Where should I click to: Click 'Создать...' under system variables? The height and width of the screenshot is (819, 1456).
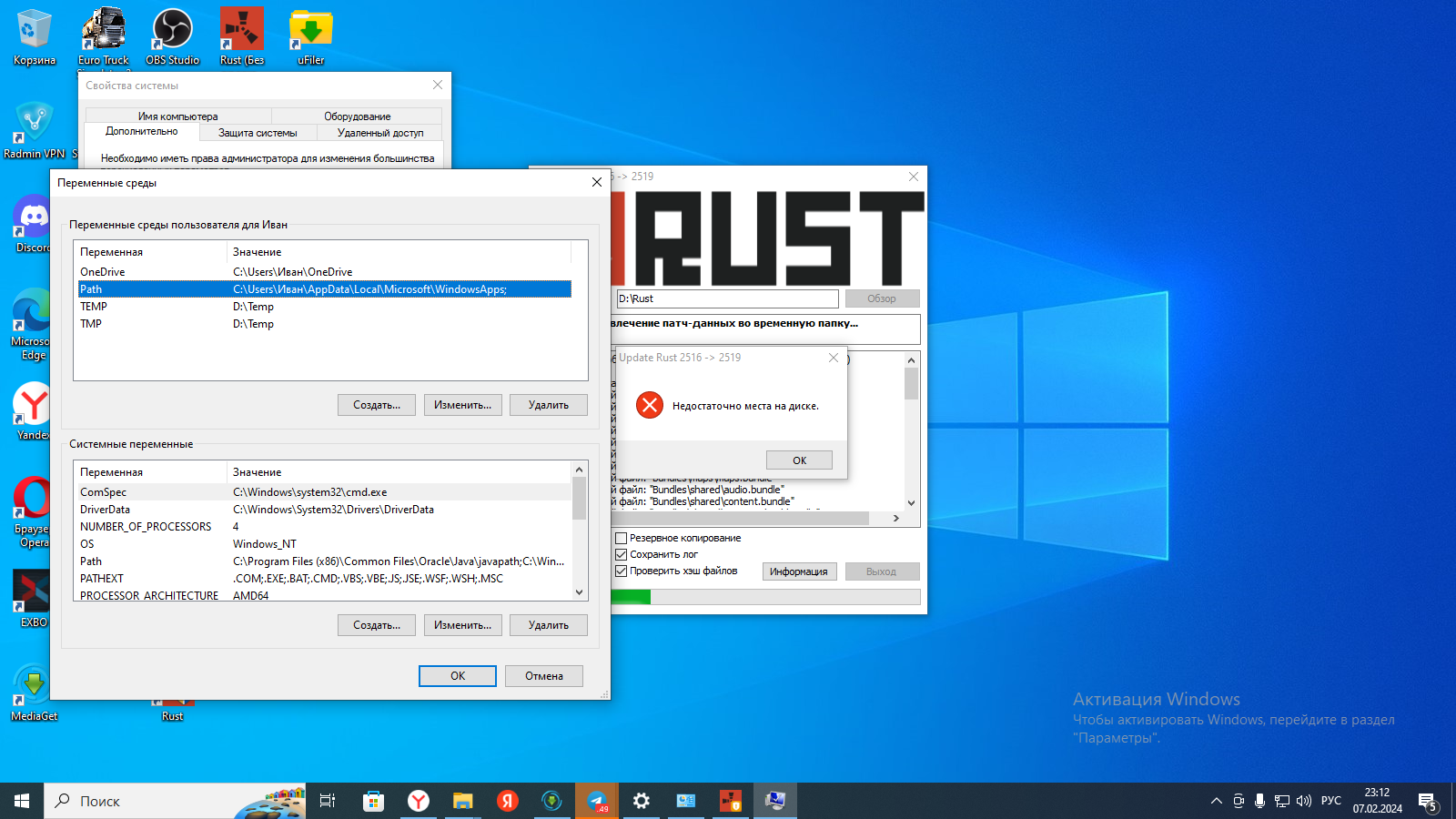(377, 625)
